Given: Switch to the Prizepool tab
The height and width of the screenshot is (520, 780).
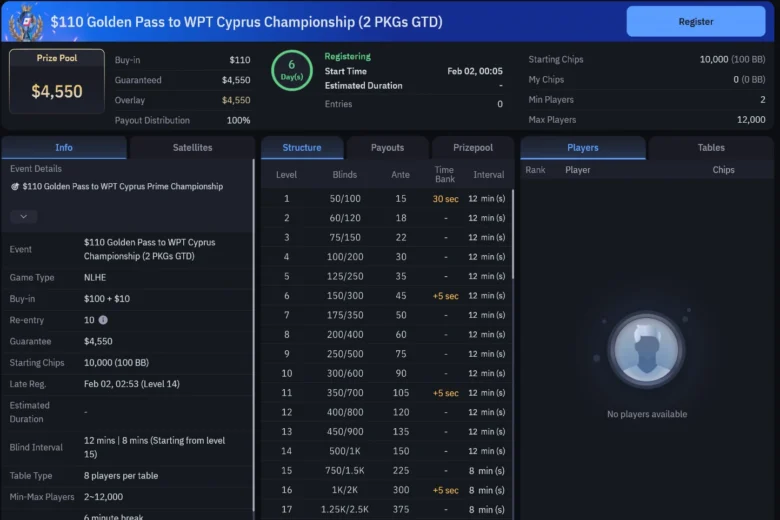Looking at the screenshot, I should 473,147.
